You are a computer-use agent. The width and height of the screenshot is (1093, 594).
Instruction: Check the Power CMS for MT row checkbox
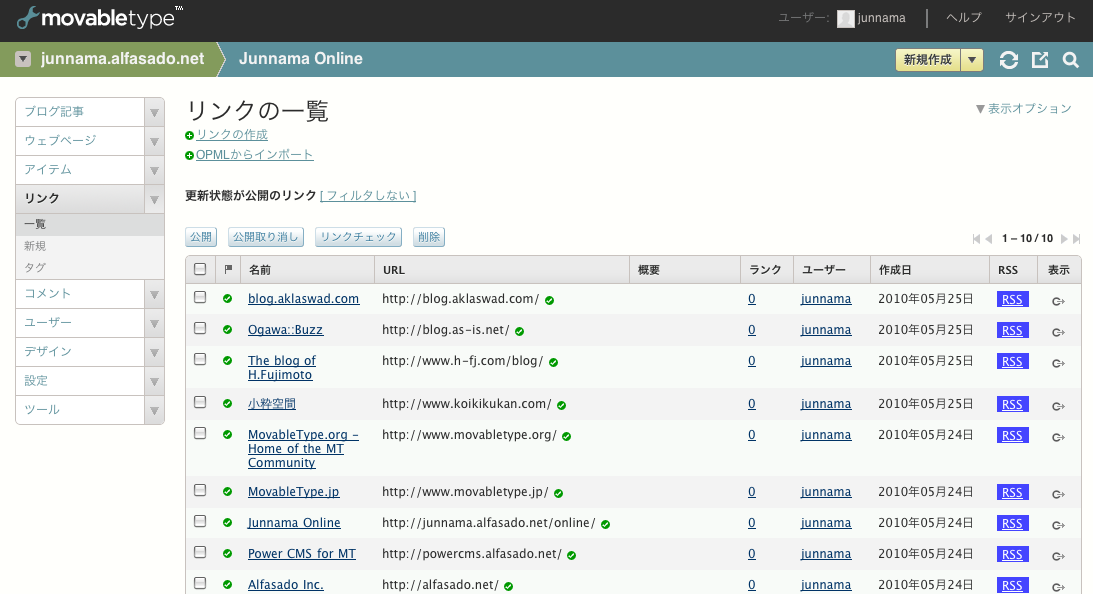pyautogui.click(x=200, y=552)
